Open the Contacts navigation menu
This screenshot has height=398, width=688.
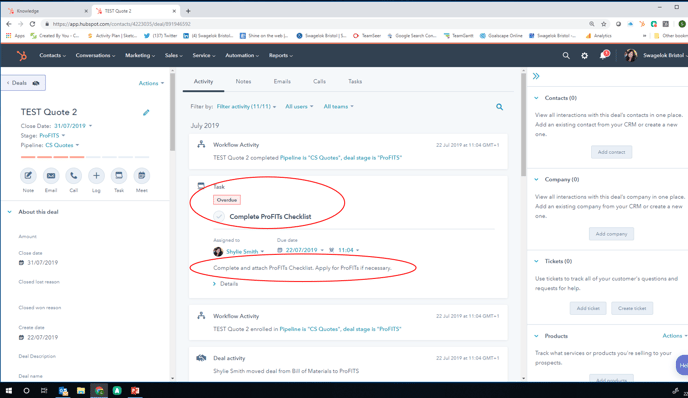point(52,56)
